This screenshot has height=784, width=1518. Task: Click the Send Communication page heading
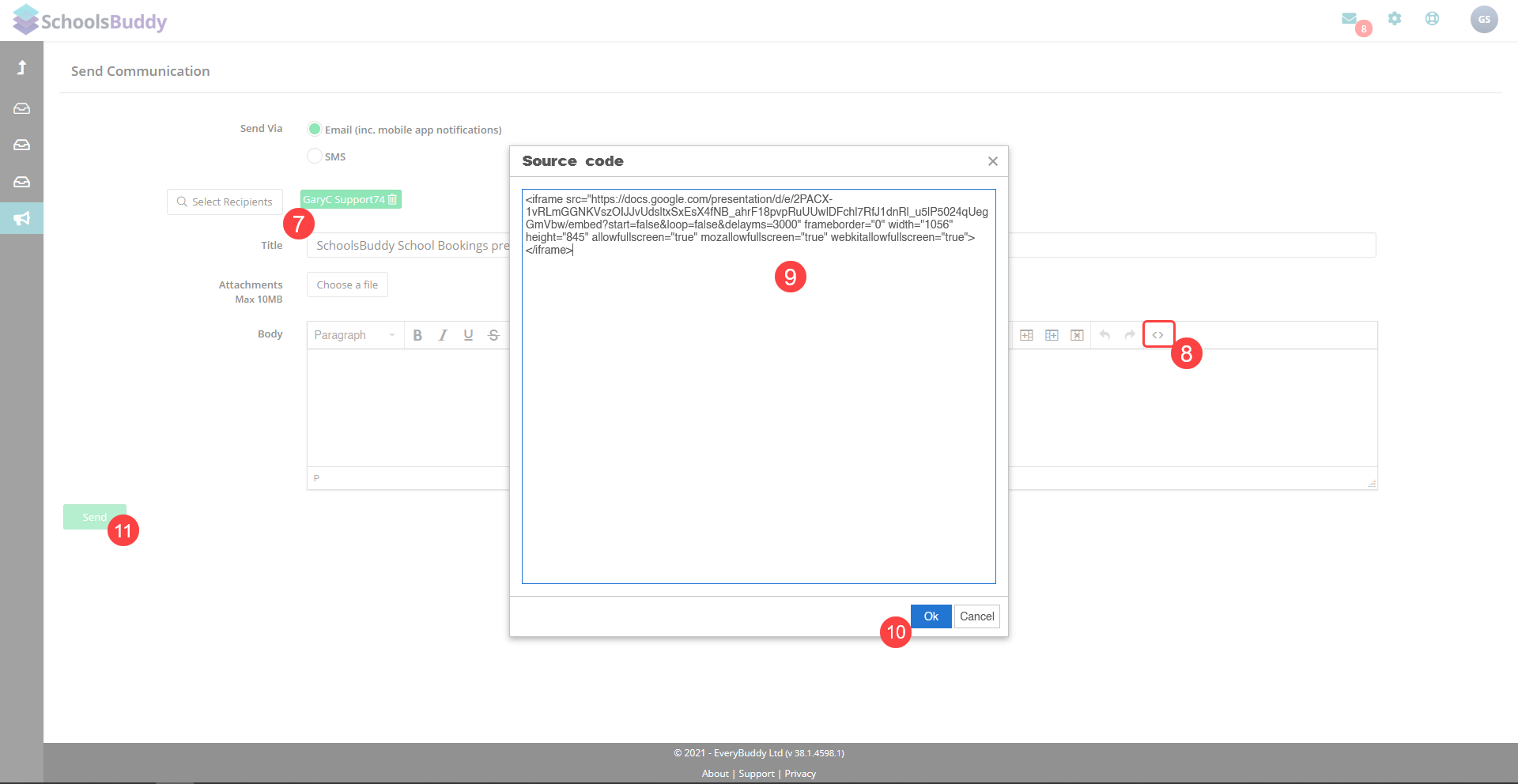(x=140, y=71)
